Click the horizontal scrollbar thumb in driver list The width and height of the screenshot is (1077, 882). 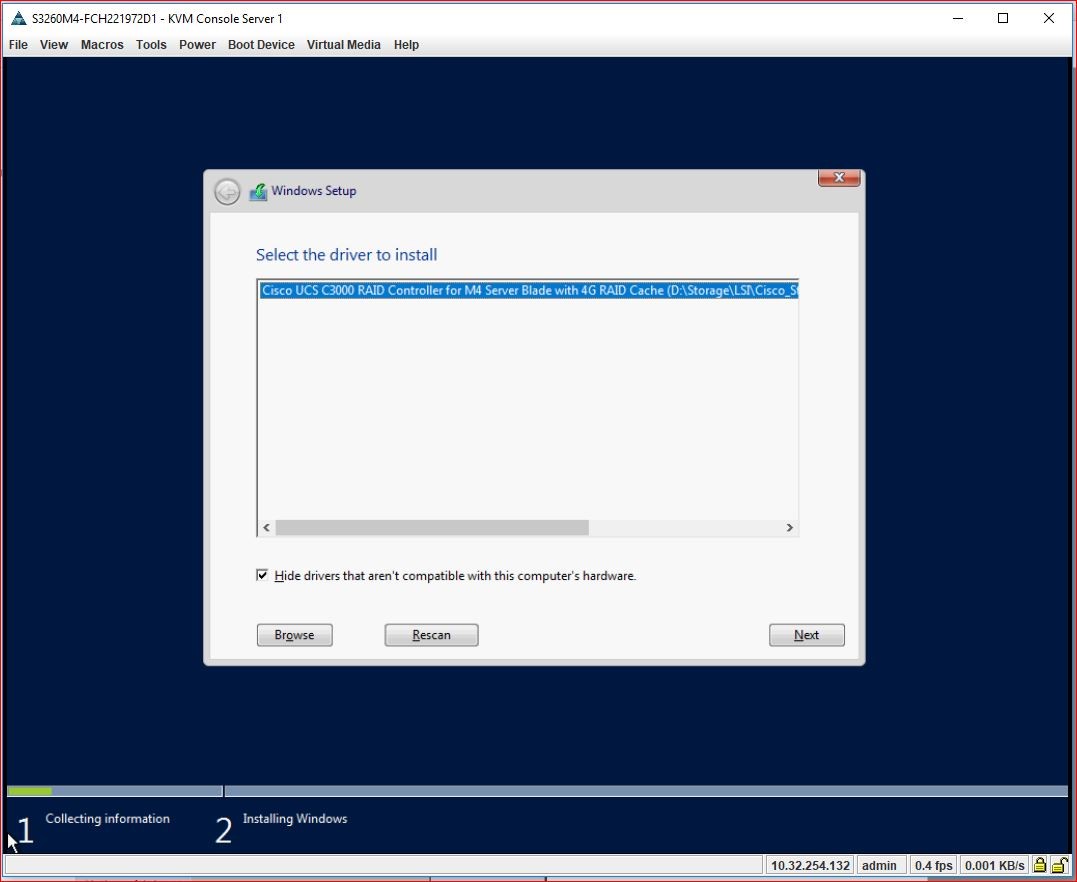tap(432, 528)
